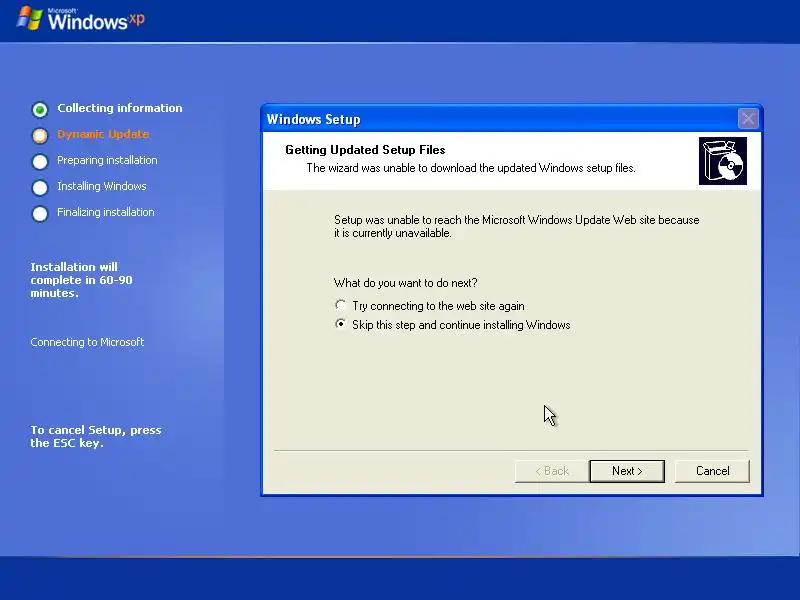Click the Installing Windows step bullet

[x=40, y=187]
